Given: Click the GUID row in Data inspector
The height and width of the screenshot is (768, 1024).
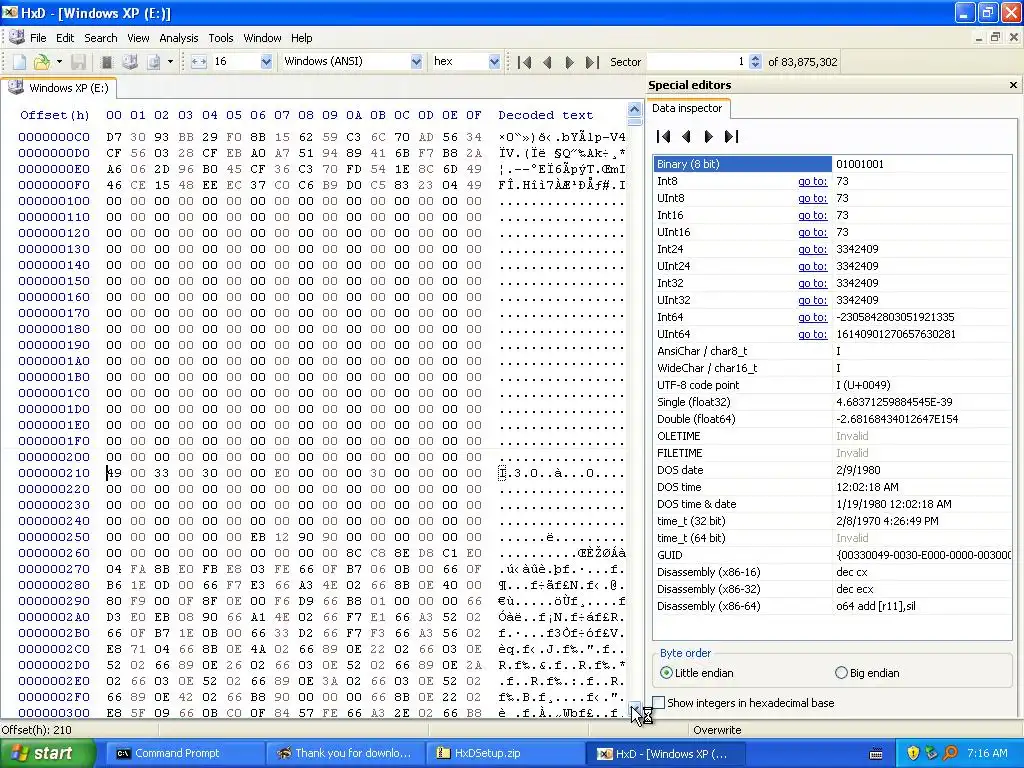Looking at the screenshot, I should pyautogui.click(x=832, y=555).
